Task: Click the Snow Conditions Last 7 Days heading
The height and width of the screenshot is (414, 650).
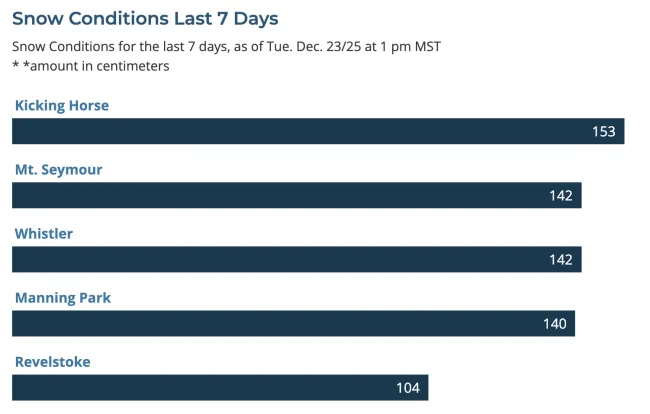Action: click(145, 18)
